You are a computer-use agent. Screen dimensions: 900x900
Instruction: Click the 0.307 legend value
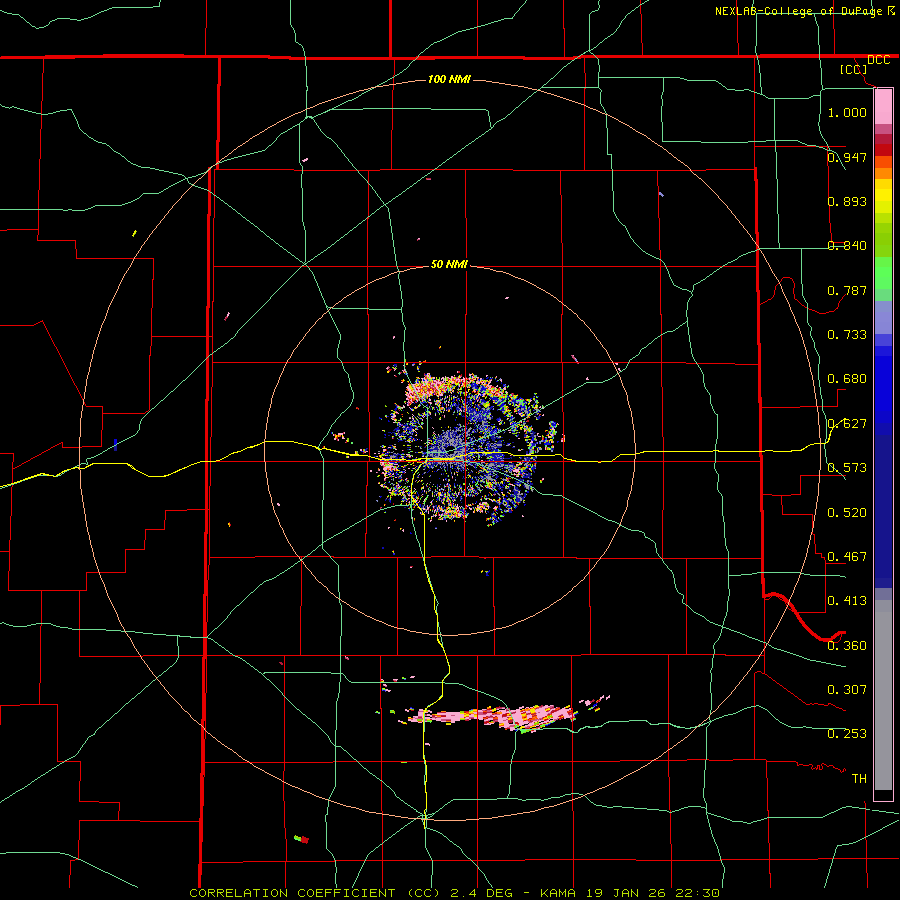coord(847,690)
